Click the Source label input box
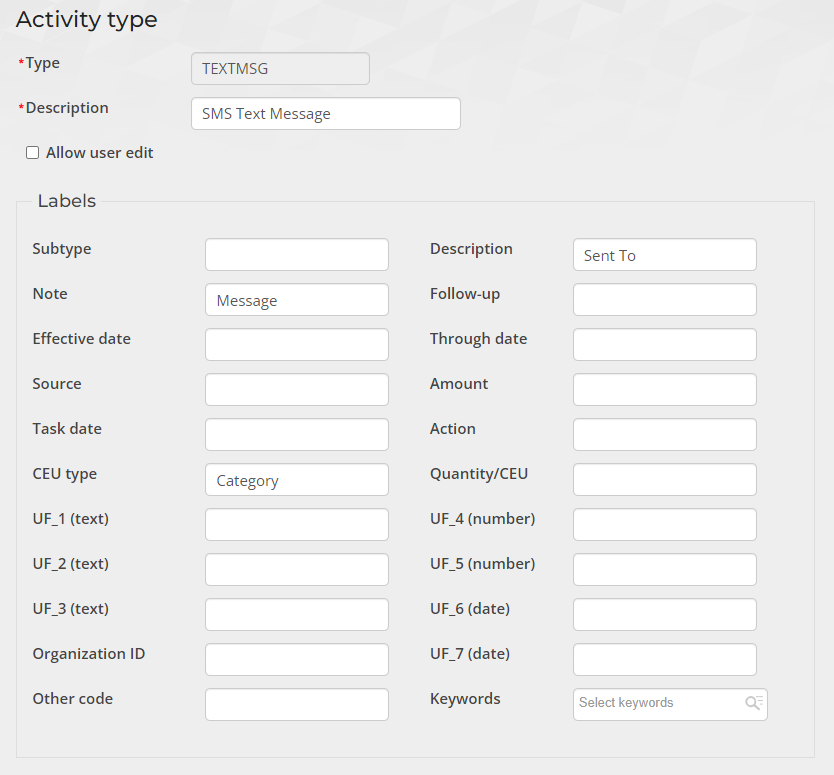The image size is (834, 775). point(296,390)
